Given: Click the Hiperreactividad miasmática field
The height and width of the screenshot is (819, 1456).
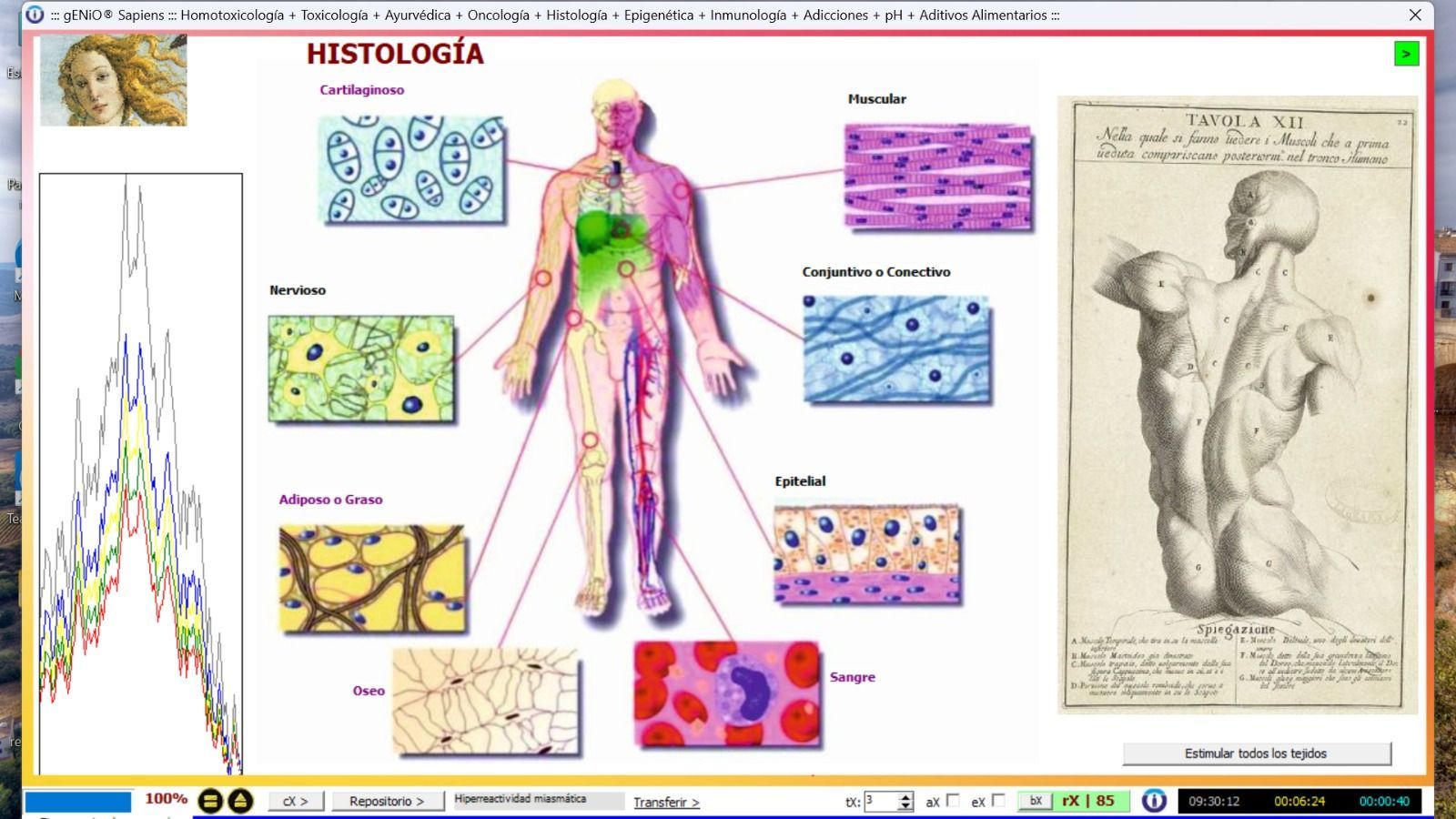Looking at the screenshot, I should pyautogui.click(x=540, y=800).
